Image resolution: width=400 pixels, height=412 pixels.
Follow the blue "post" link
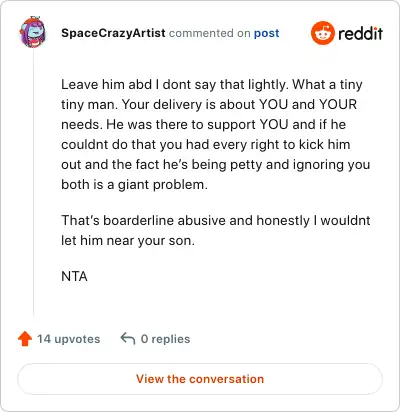coord(267,33)
